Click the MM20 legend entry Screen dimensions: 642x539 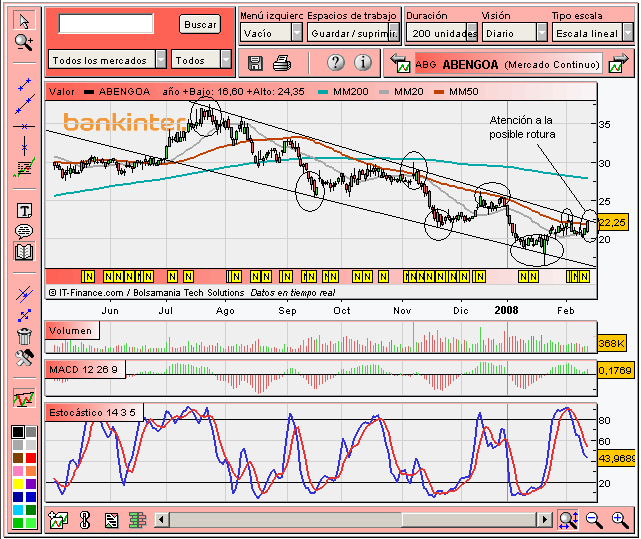point(401,92)
